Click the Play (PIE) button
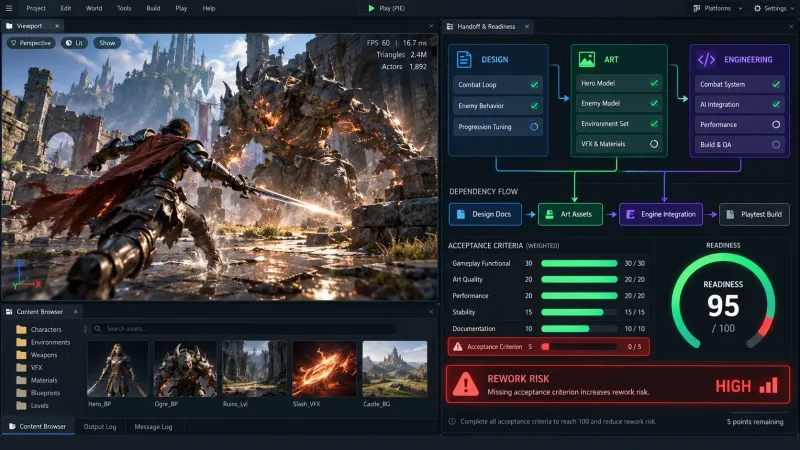Image resolution: width=800 pixels, height=450 pixels. [x=386, y=8]
